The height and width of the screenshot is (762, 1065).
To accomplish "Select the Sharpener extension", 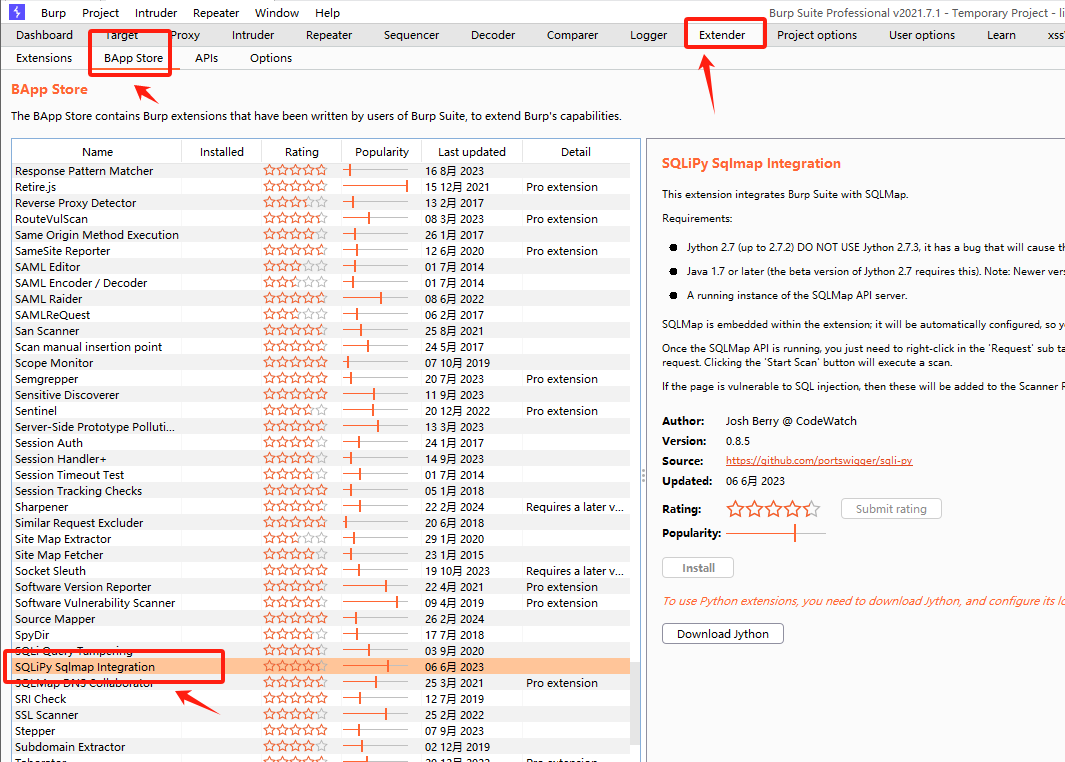I will pos(321,507).
